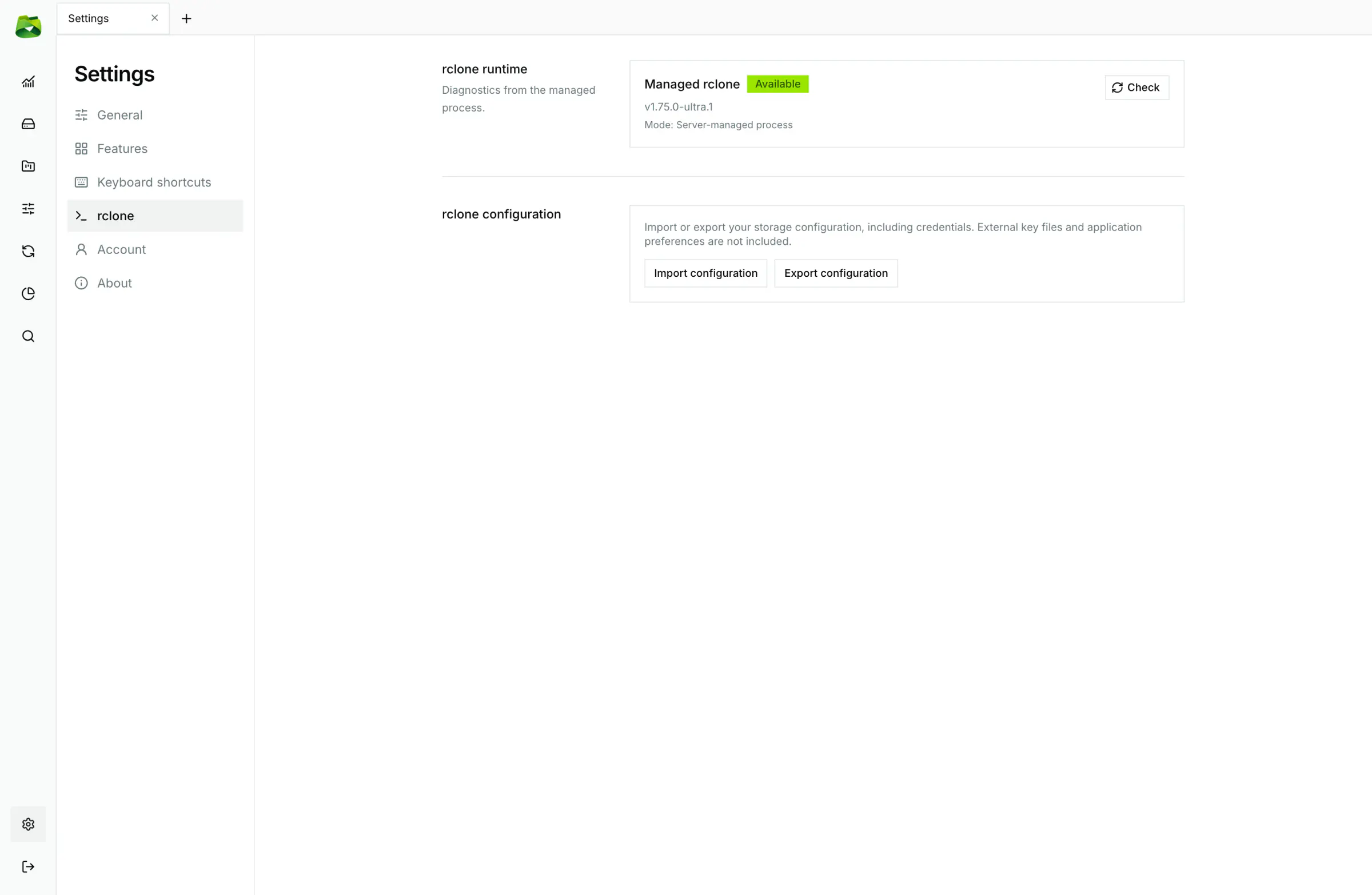The image size is (1372, 895).
Task: Select the Settings tab
Action: 113,18
